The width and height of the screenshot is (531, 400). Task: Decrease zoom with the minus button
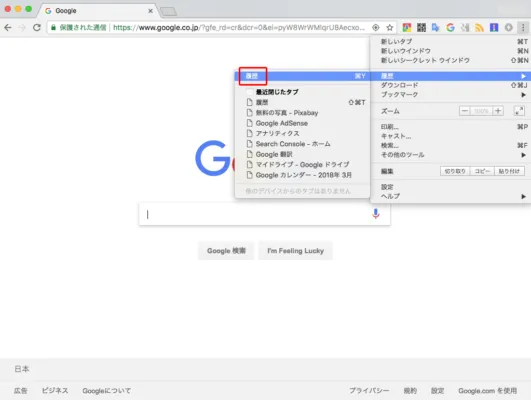(x=465, y=111)
